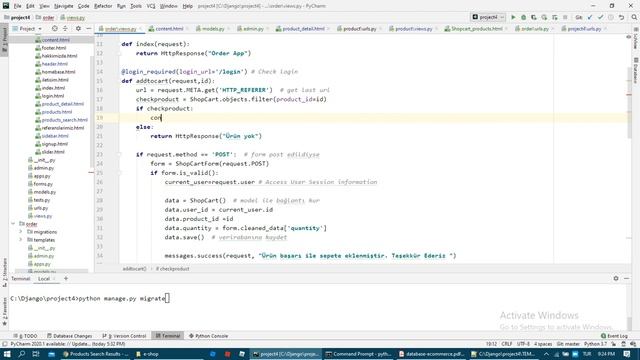Add new terminal session plus icon
This screenshot has width=640, height=360.
click(x=66, y=279)
